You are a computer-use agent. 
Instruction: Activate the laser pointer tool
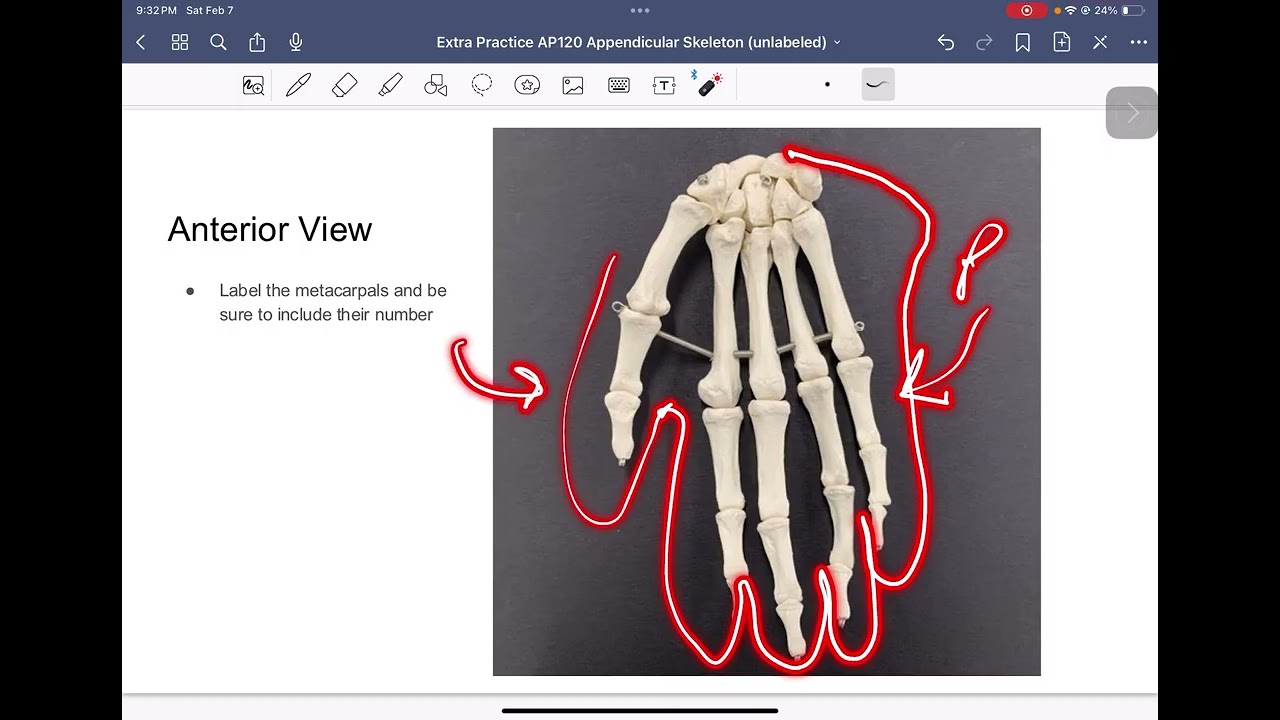pyautogui.click(x=709, y=84)
